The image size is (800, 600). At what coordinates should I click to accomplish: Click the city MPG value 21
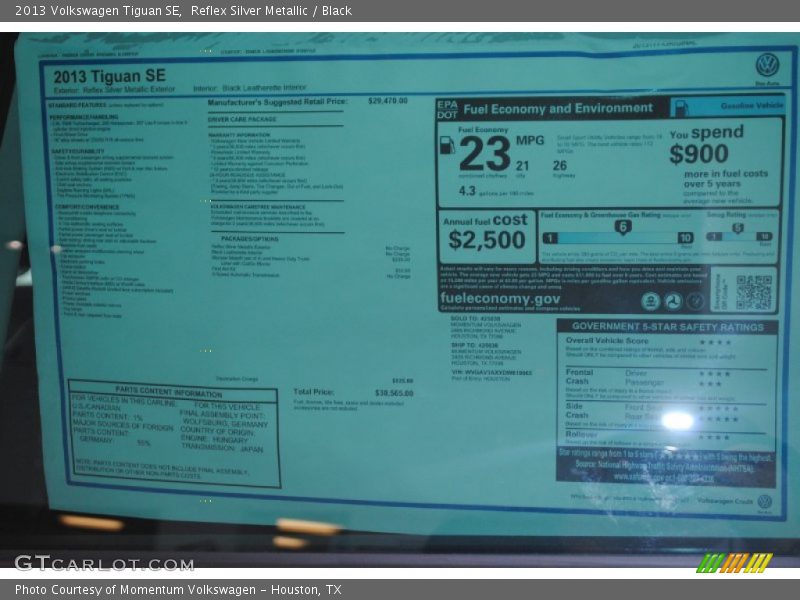(x=522, y=166)
